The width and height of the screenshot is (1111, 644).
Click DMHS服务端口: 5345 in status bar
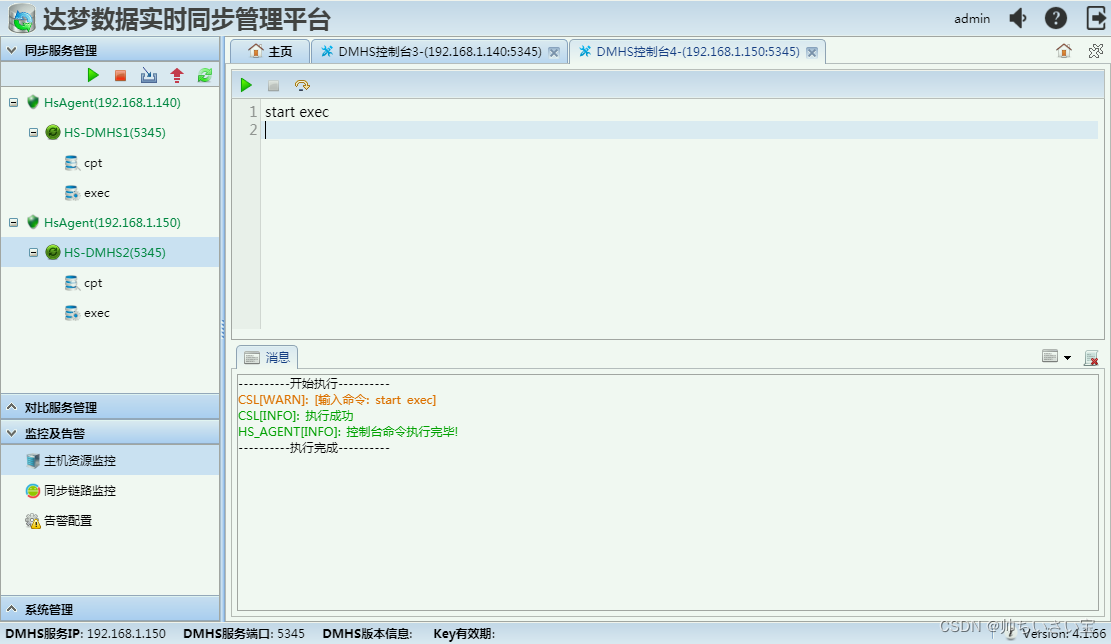(244, 633)
